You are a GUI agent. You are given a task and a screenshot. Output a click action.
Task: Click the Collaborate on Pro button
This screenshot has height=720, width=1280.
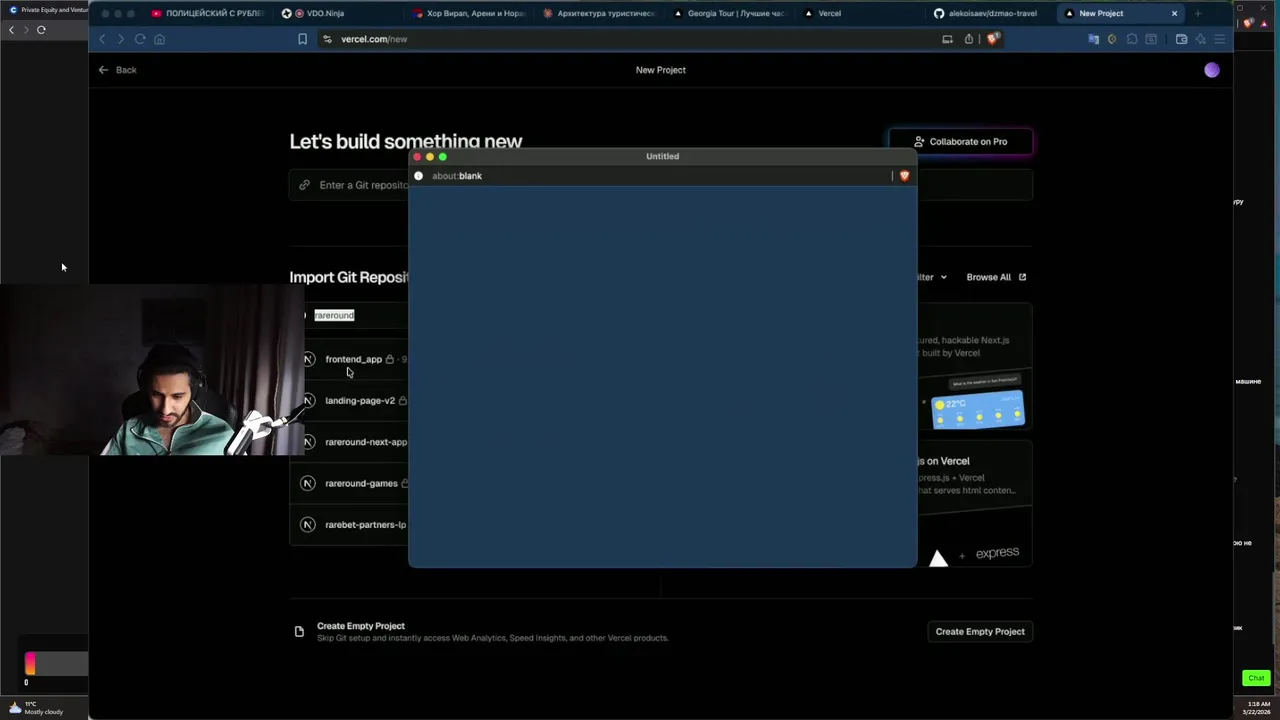click(x=960, y=142)
